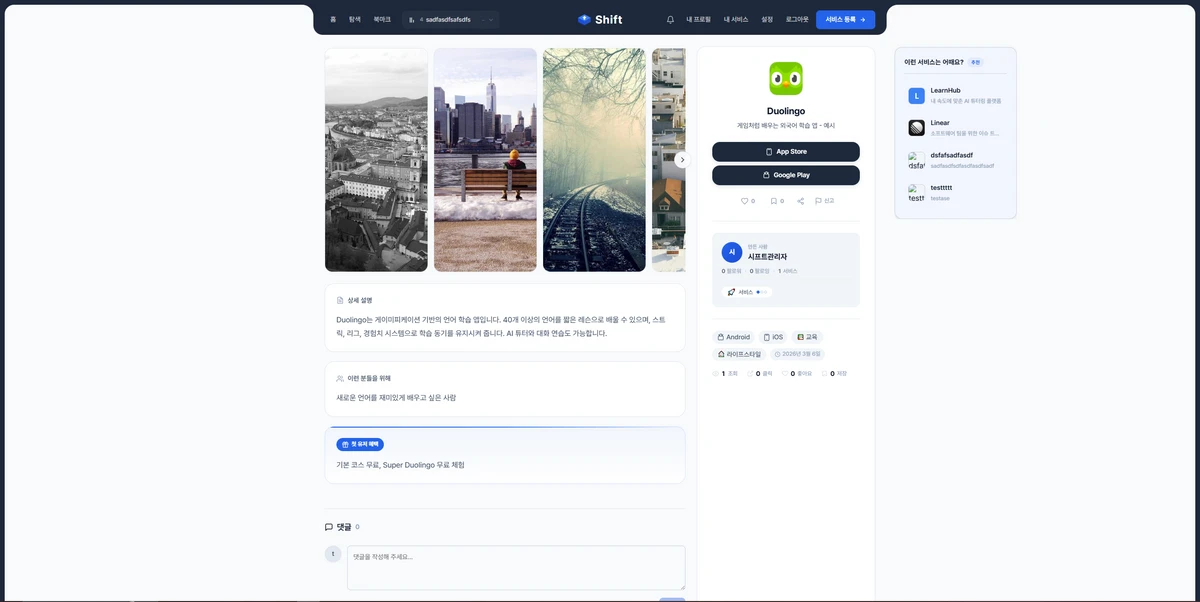This screenshot has height=602, width=1200.
Task: Show next screenshots with carousel arrow
Action: [682, 160]
